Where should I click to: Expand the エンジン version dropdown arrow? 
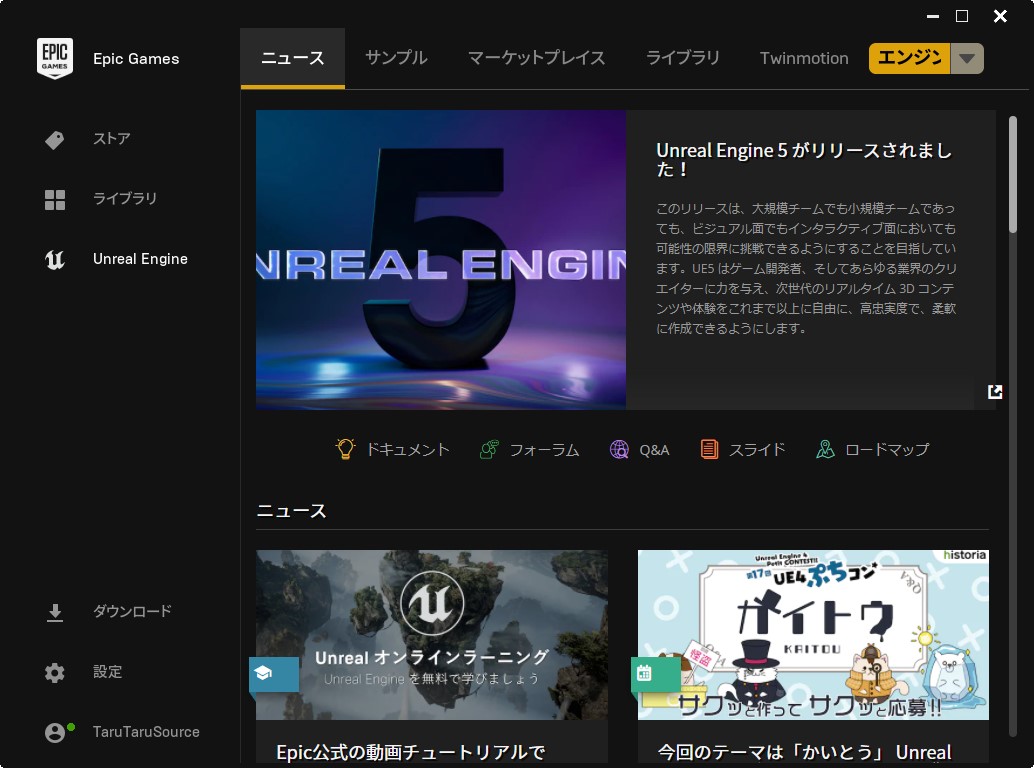tap(966, 58)
